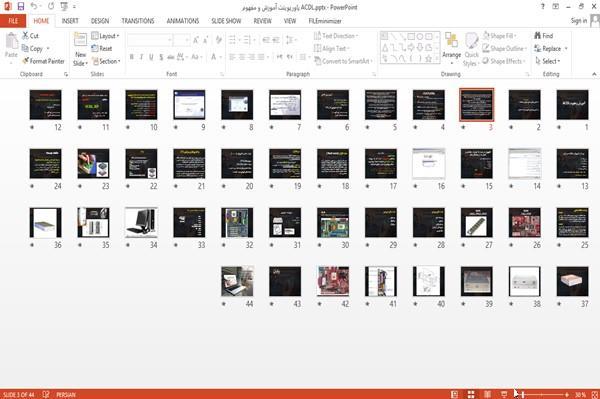
Task: Toggle Italic formatting
Action: (142, 57)
